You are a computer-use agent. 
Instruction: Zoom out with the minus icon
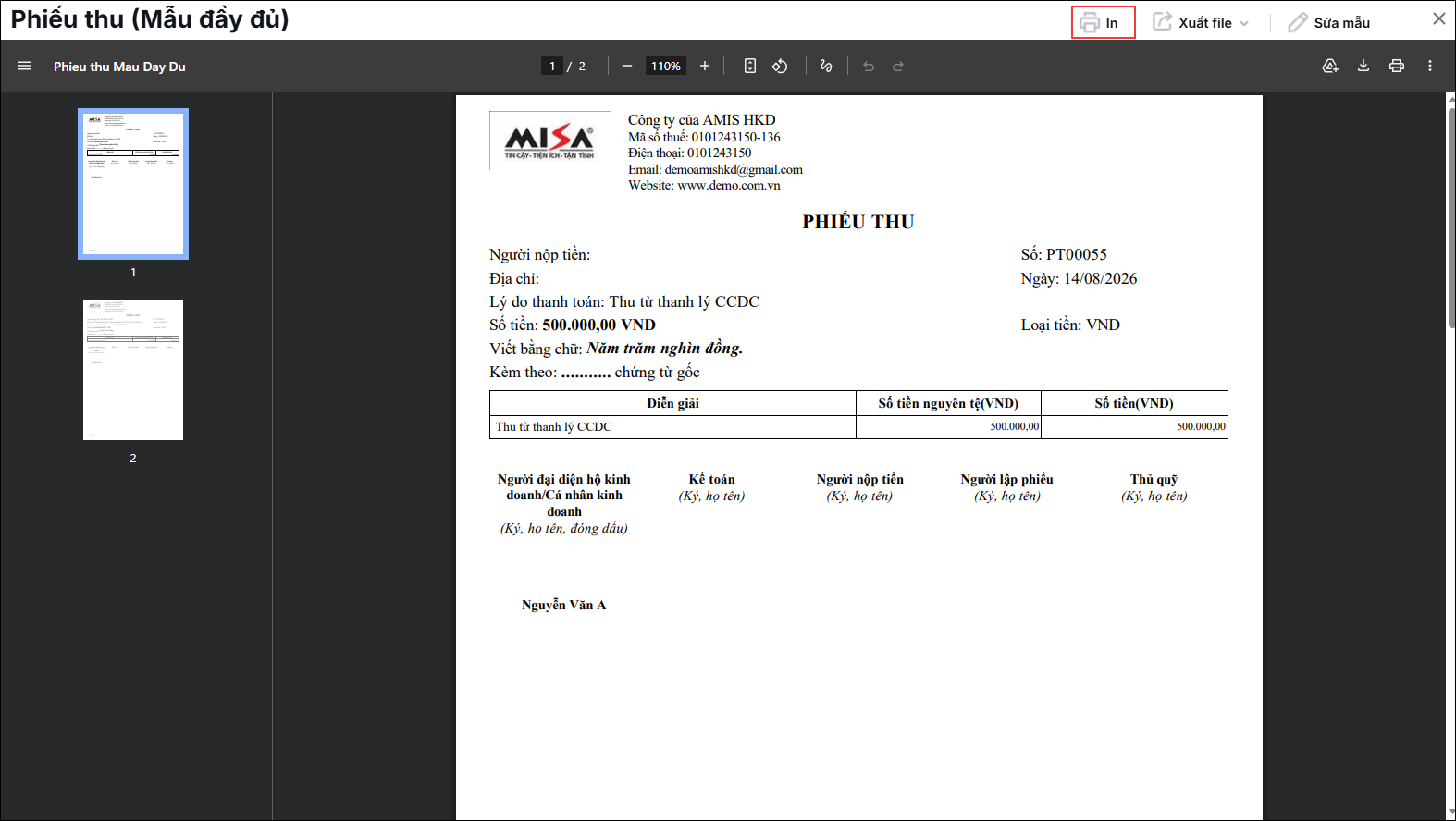point(627,66)
